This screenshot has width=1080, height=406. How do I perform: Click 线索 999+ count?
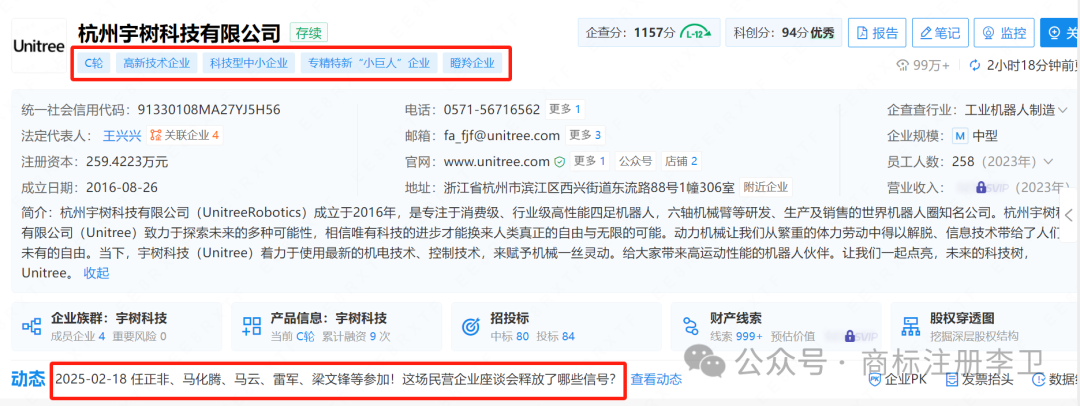click(x=736, y=336)
